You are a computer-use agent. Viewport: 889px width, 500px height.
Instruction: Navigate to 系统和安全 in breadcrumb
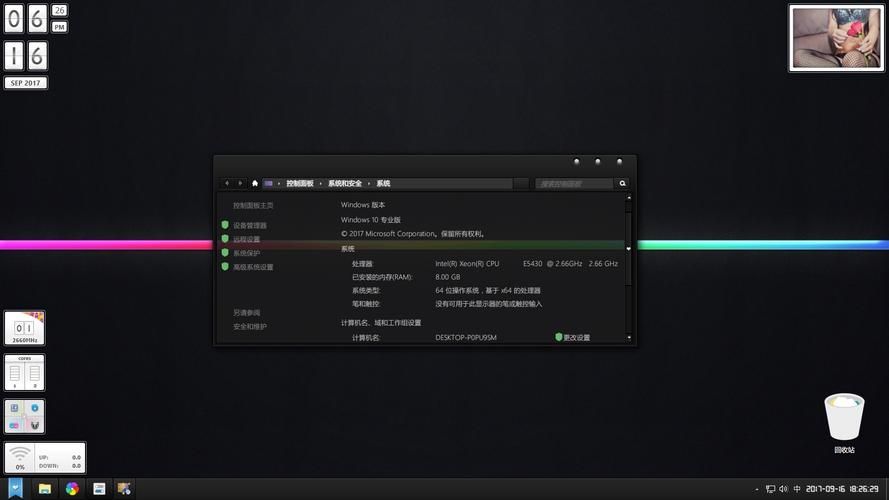(345, 183)
